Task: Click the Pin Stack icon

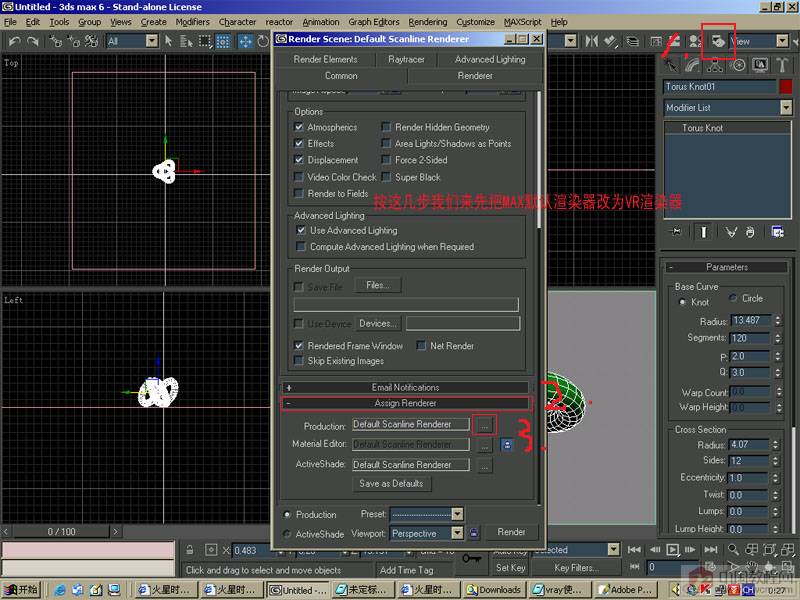Action: (x=676, y=232)
